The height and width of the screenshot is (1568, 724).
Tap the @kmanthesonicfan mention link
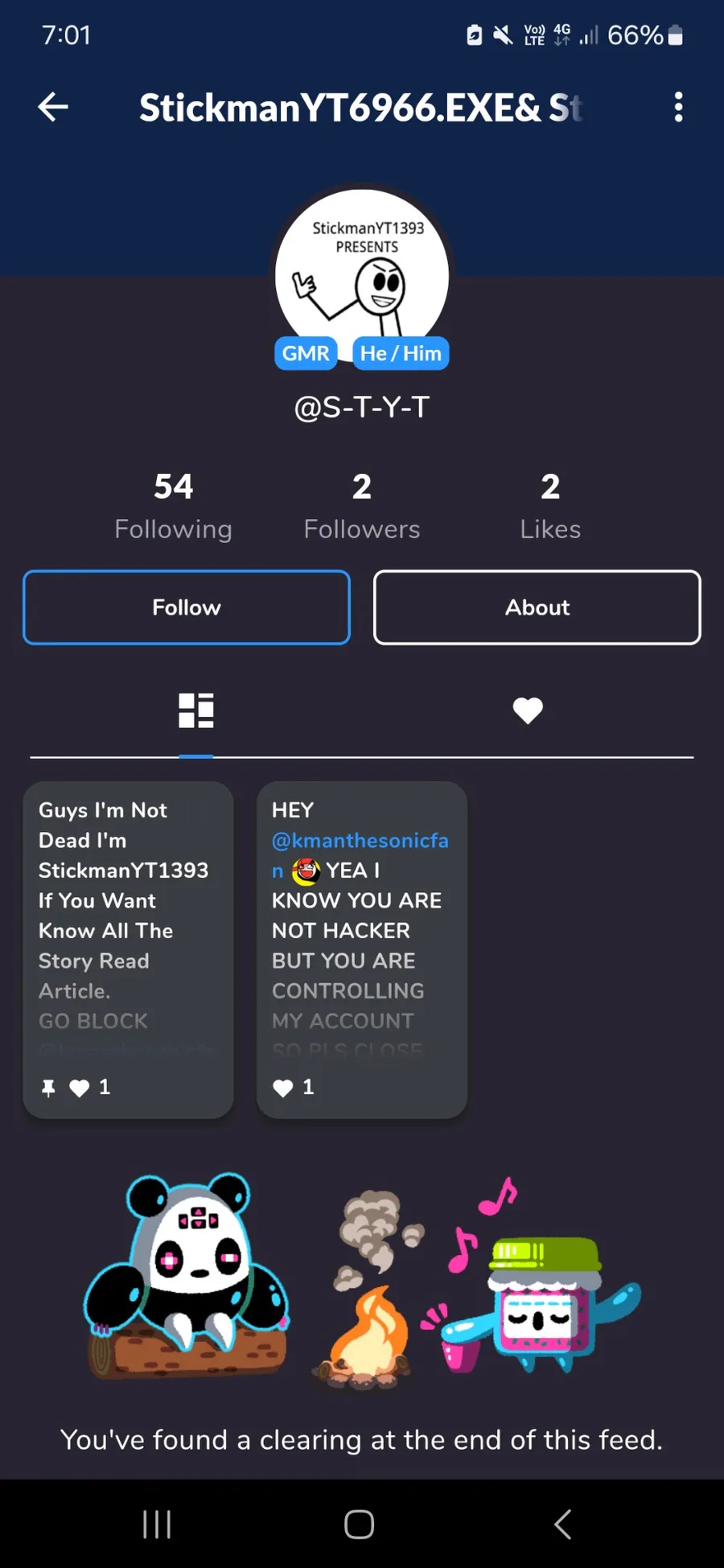coord(360,854)
